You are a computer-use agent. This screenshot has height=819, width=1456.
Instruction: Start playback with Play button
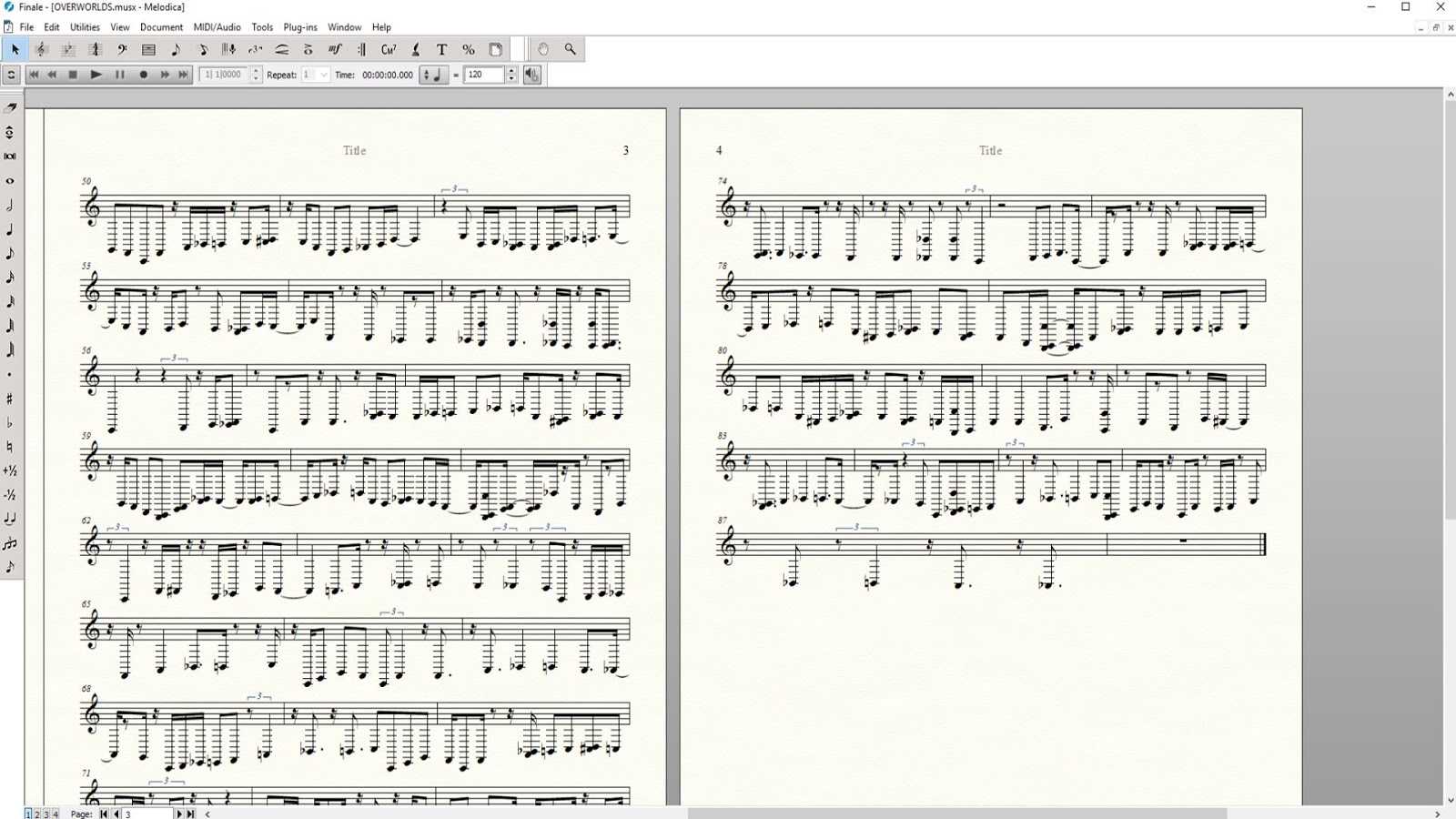pyautogui.click(x=96, y=75)
